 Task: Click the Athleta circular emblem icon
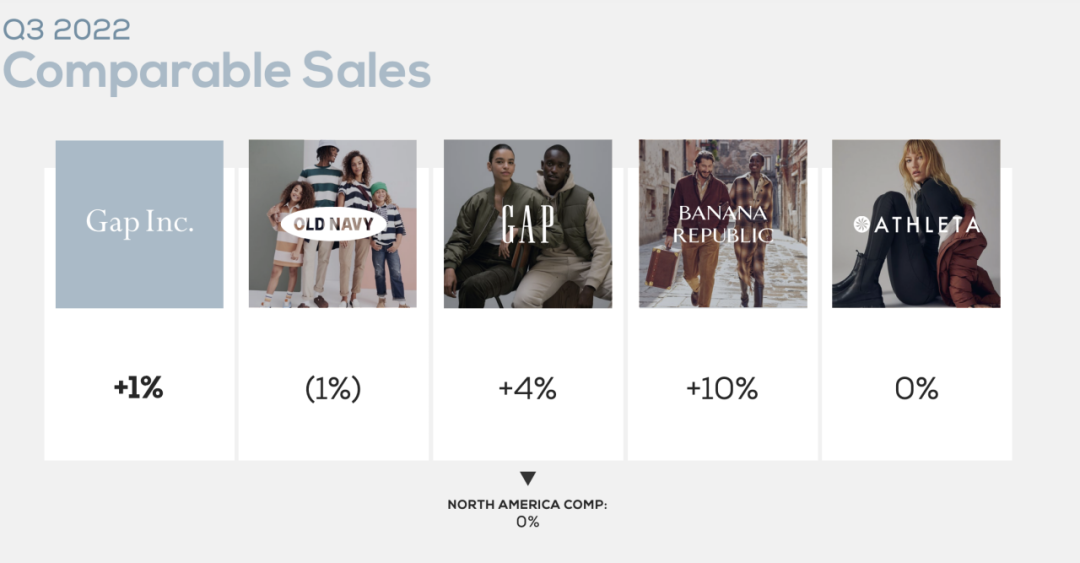click(862, 224)
